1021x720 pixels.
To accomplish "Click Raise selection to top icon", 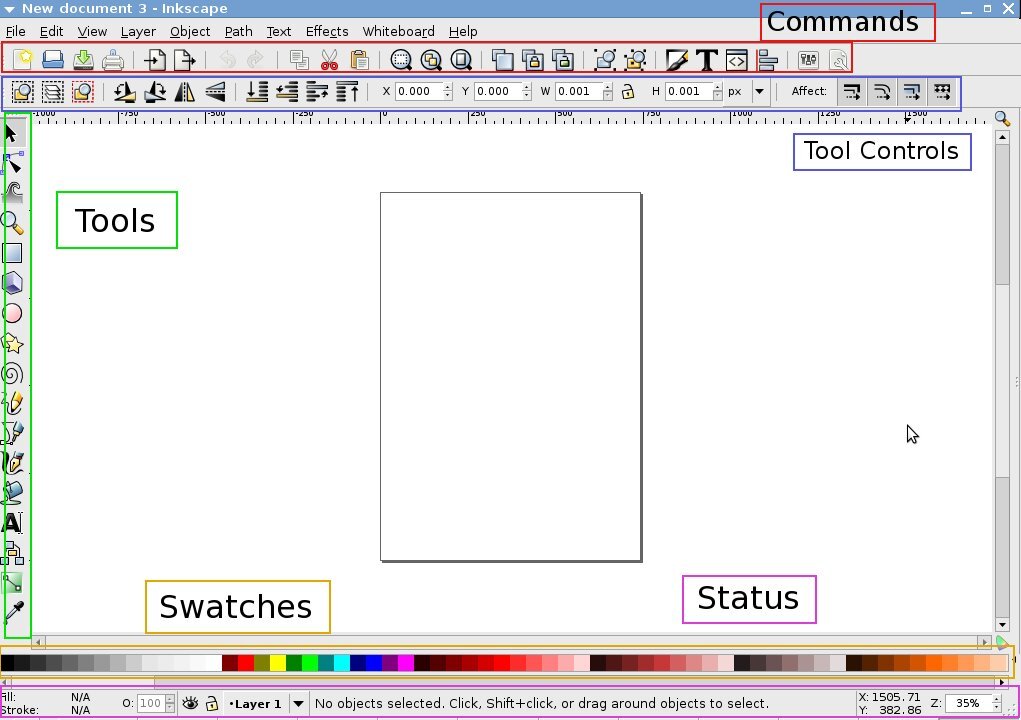I will (x=347, y=92).
